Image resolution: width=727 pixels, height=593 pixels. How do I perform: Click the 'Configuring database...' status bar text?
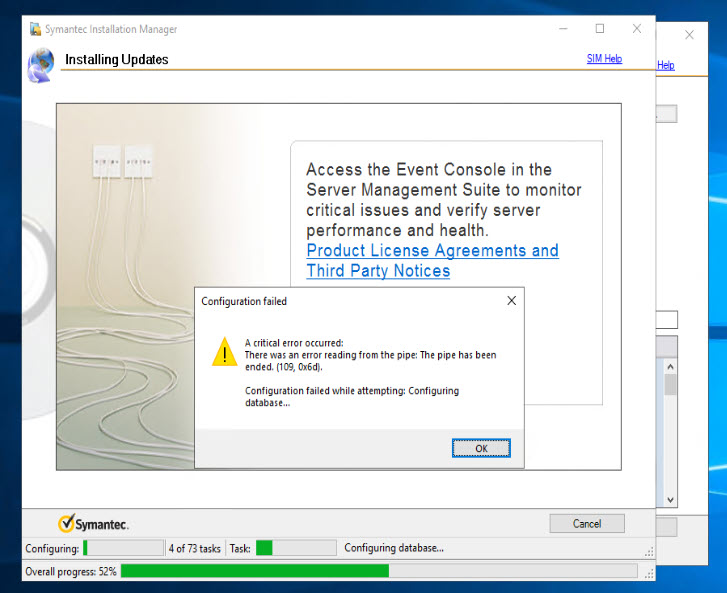click(394, 548)
